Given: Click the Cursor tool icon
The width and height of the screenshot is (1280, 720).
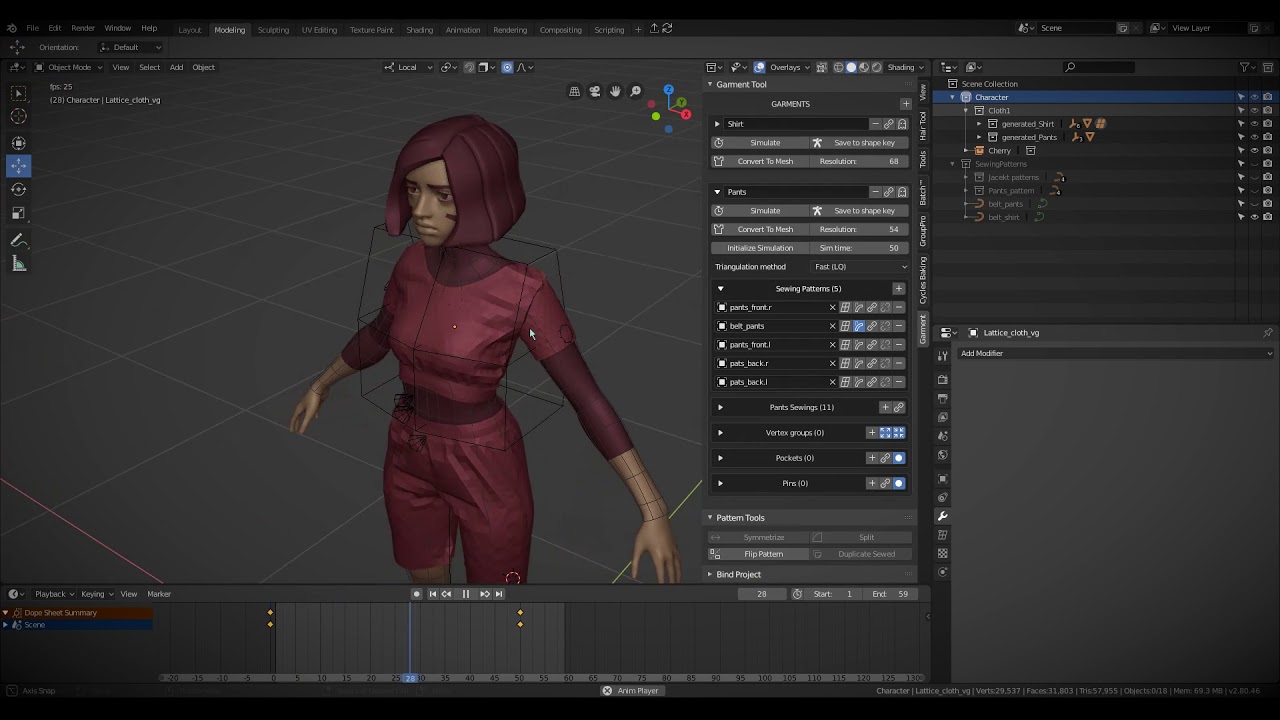Looking at the screenshot, I should [18, 117].
